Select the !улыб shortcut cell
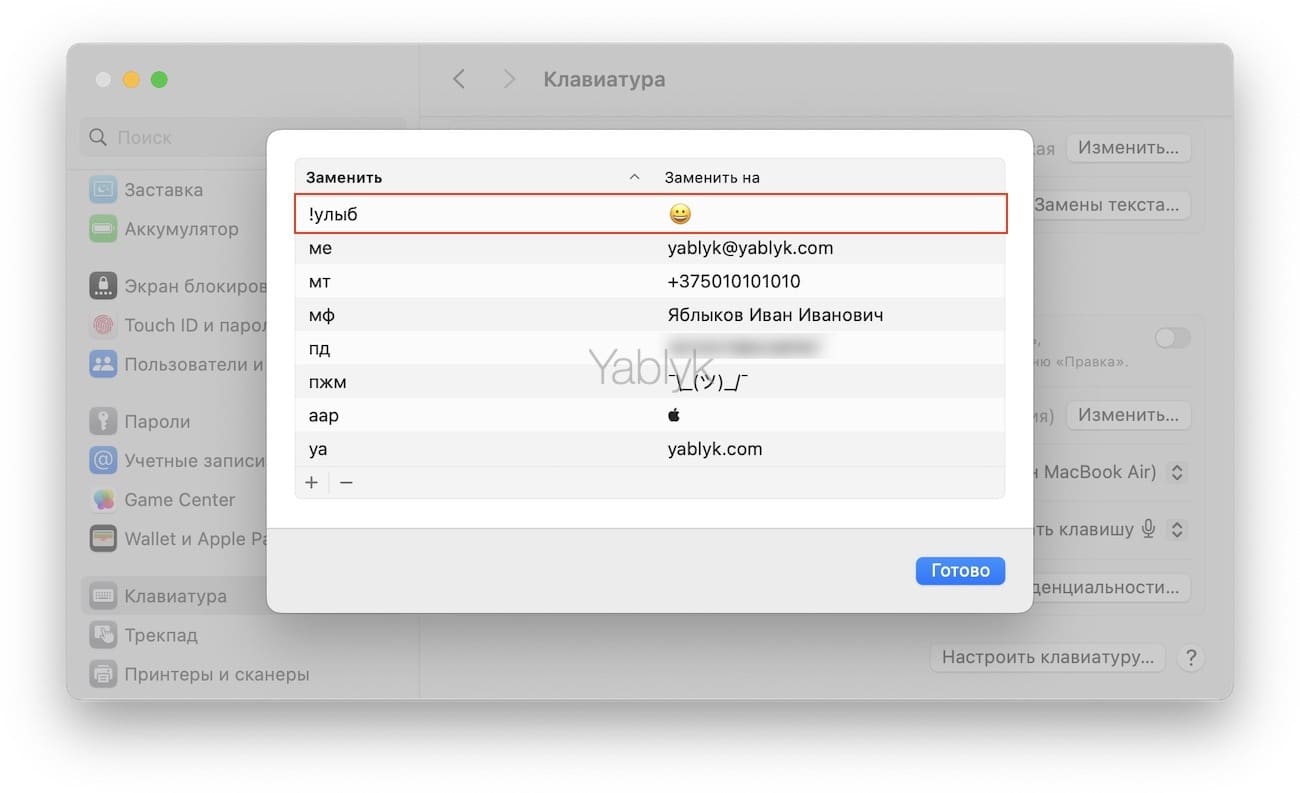The width and height of the screenshot is (1300, 793). 333,214
